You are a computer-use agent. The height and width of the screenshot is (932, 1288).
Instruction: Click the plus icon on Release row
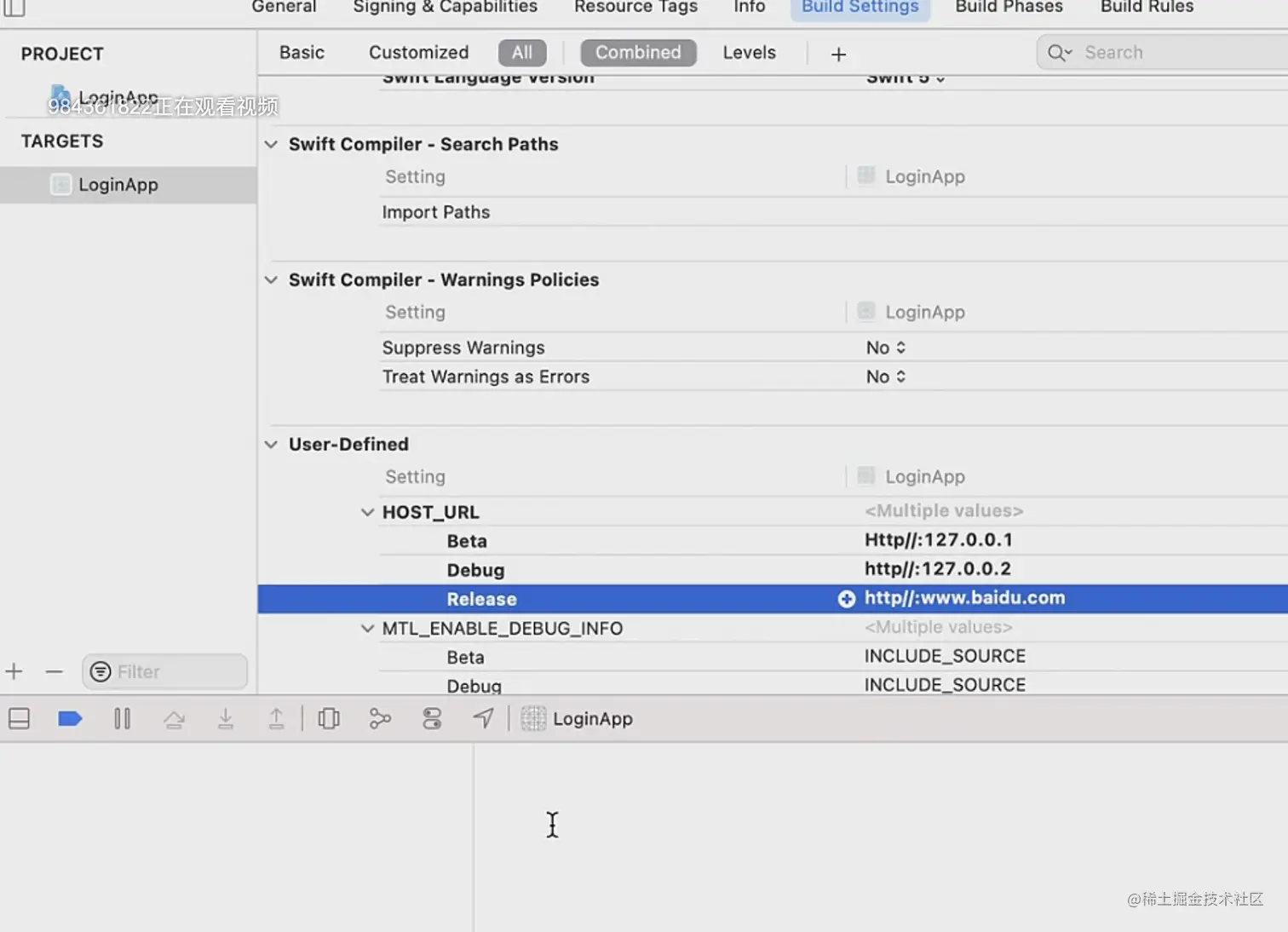(846, 599)
